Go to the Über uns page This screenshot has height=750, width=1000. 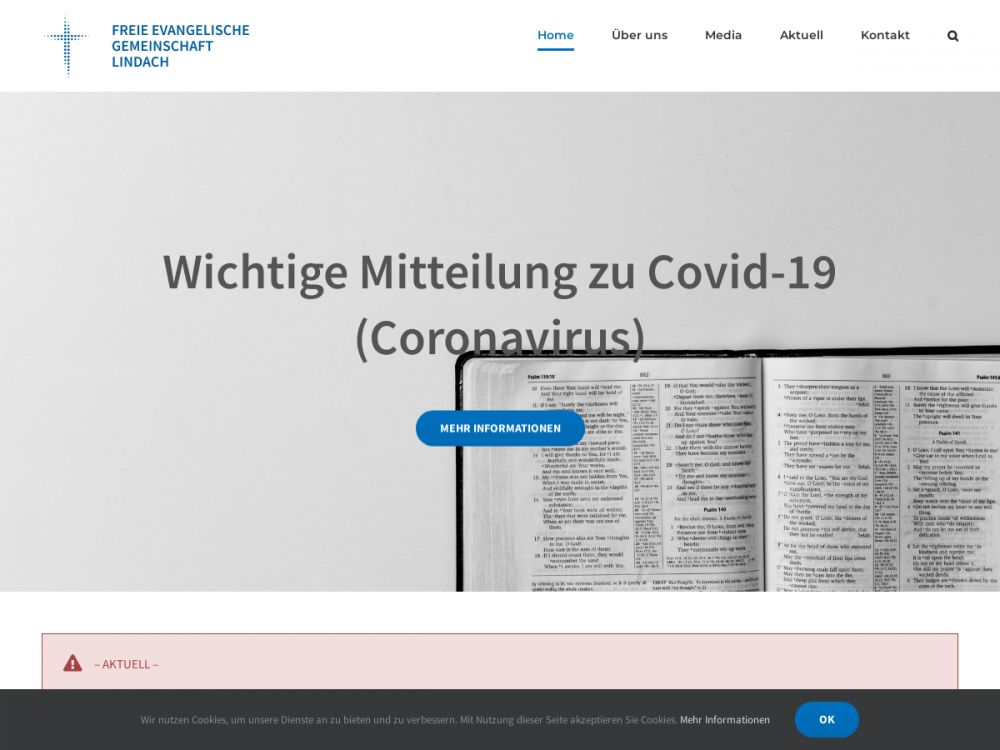click(x=639, y=35)
